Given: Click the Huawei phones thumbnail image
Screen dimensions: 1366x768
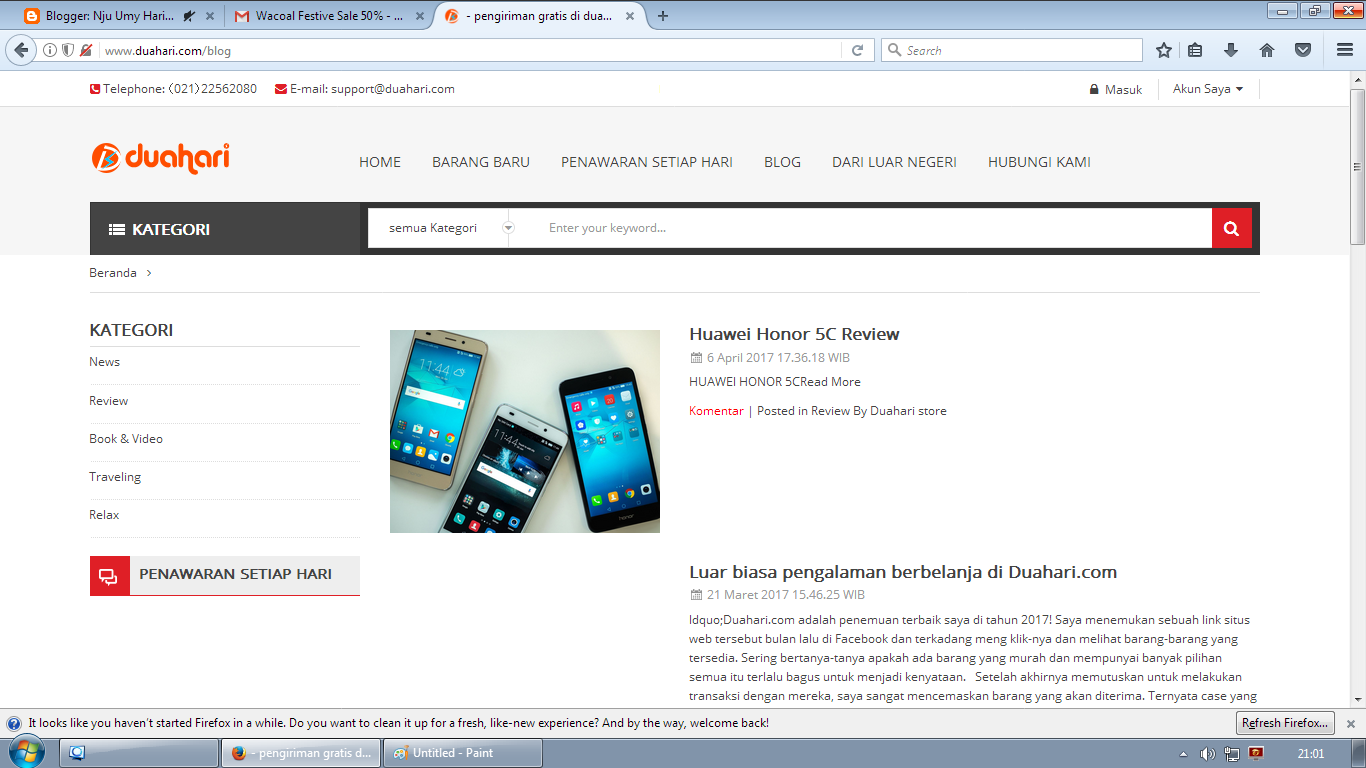Looking at the screenshot, I should click(525, 431).
